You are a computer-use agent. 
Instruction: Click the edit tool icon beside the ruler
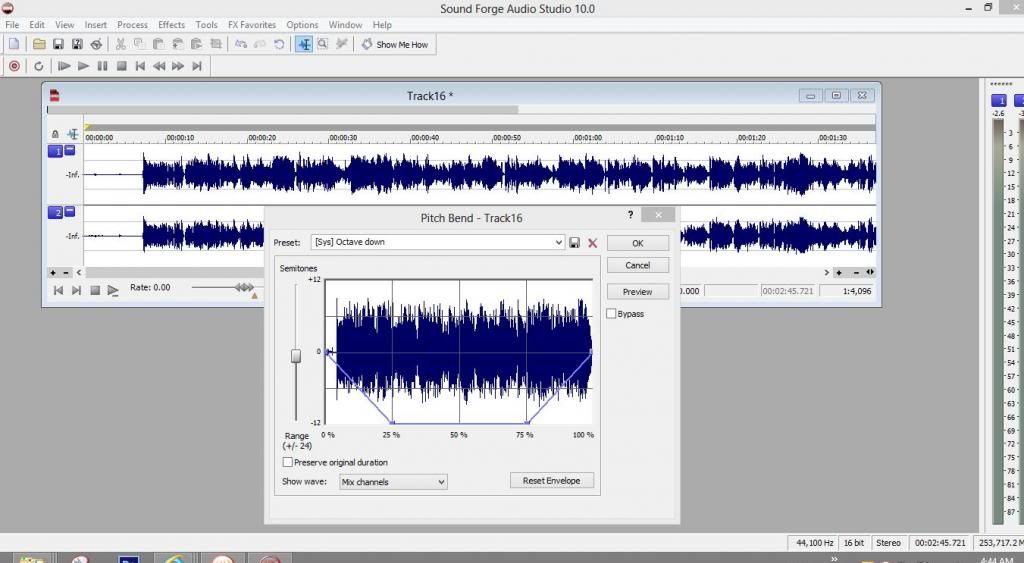coord(72,134)
